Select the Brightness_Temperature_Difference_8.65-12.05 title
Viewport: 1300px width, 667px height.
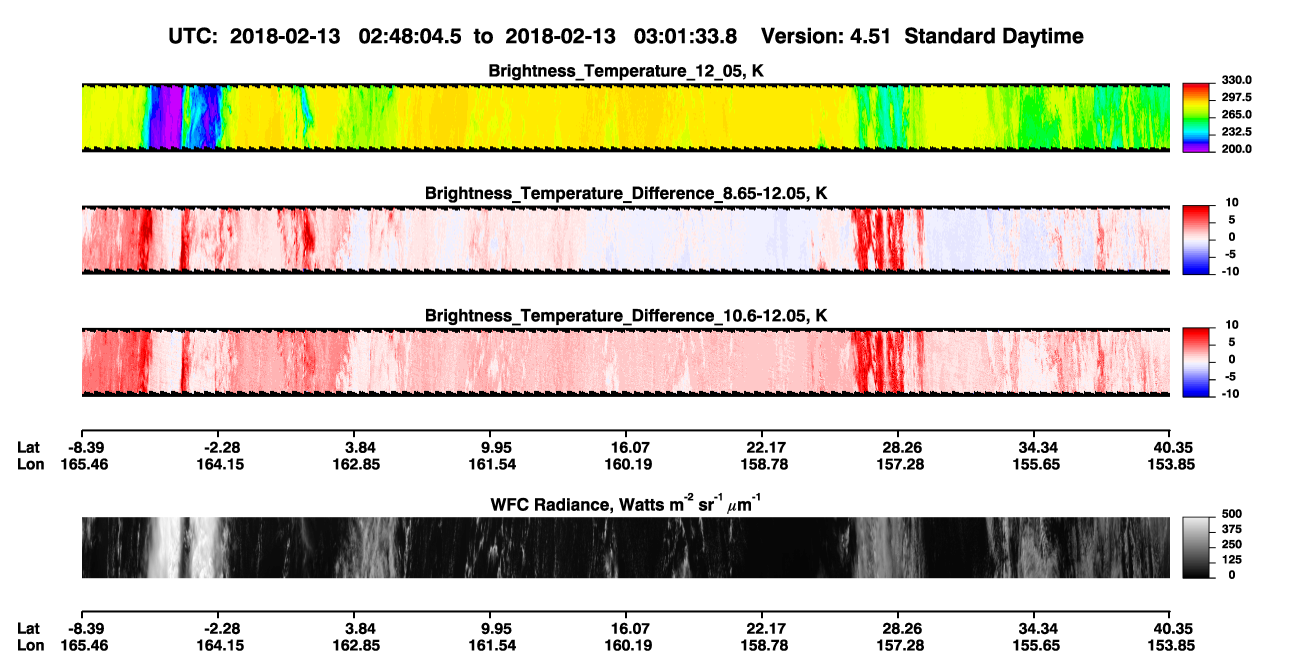pyautogui.click(x=626, y=193)
